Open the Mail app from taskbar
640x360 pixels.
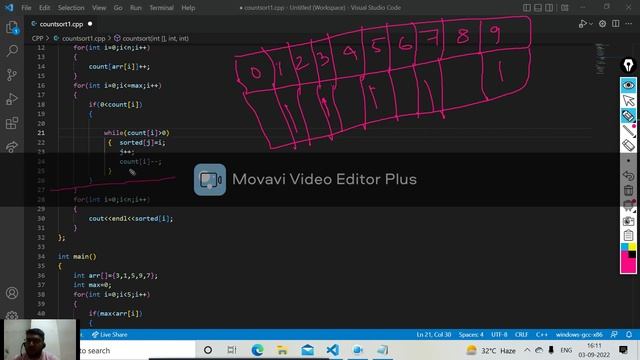tap(307, 350)
